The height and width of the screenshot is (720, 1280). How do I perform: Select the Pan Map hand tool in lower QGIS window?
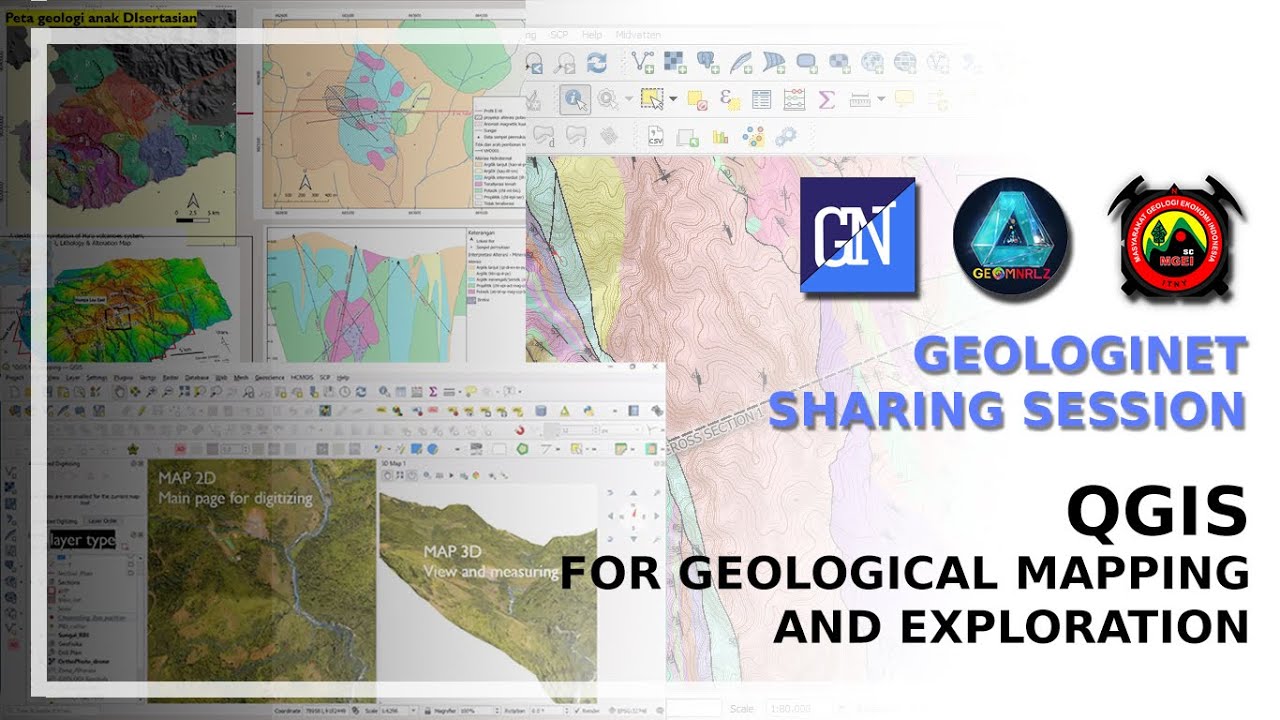(121, 392)
